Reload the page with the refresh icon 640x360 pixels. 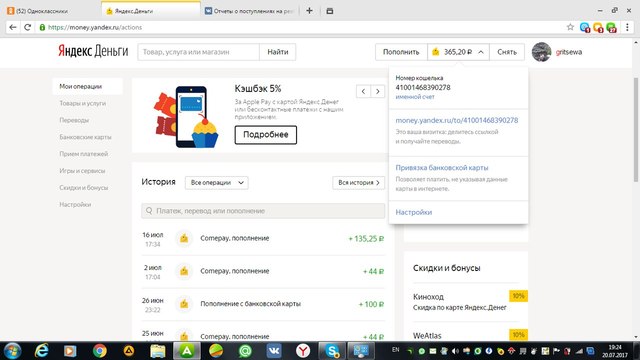pos(27,27)
